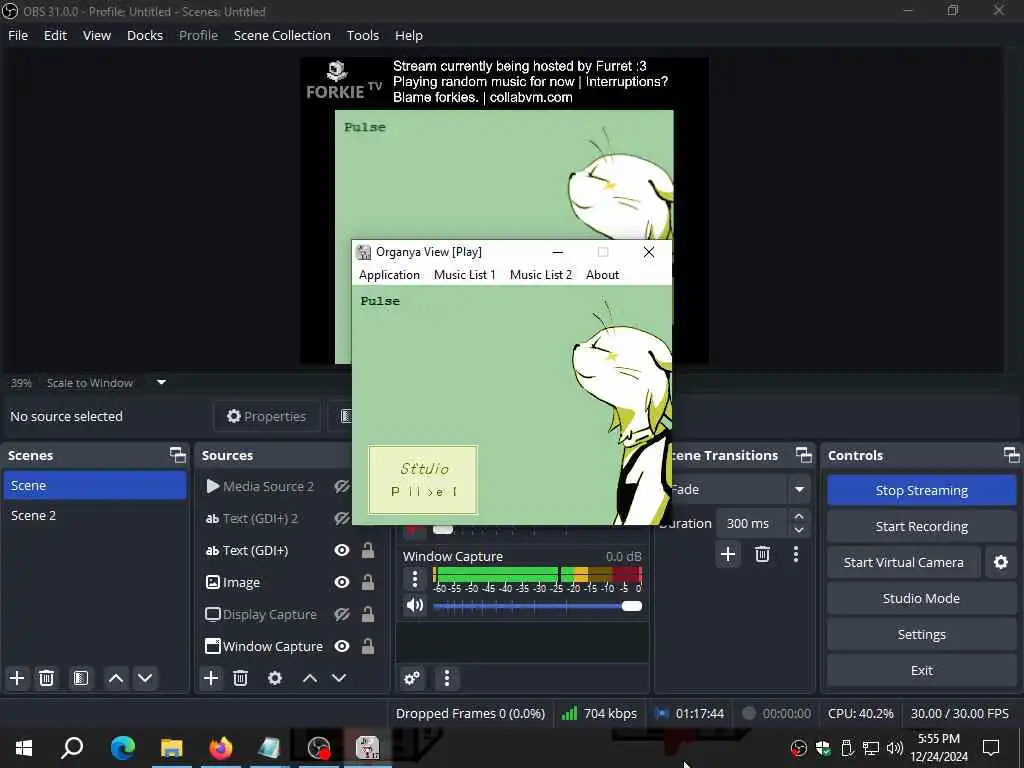The width and height of the screenshot is (1024, 768).
Task: Open Window Capture audio options three-dot icon
Action: click(x=415, y=579)
